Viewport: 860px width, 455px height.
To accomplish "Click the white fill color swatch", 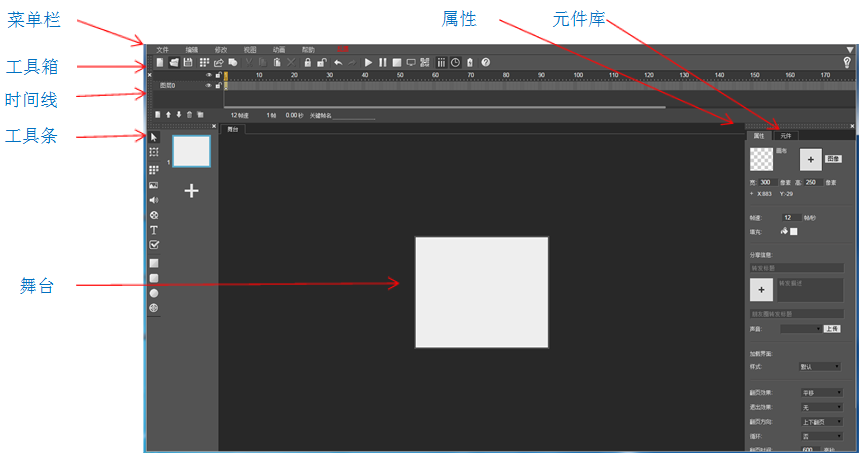I will pyautogui.click(x=794, y=231).
